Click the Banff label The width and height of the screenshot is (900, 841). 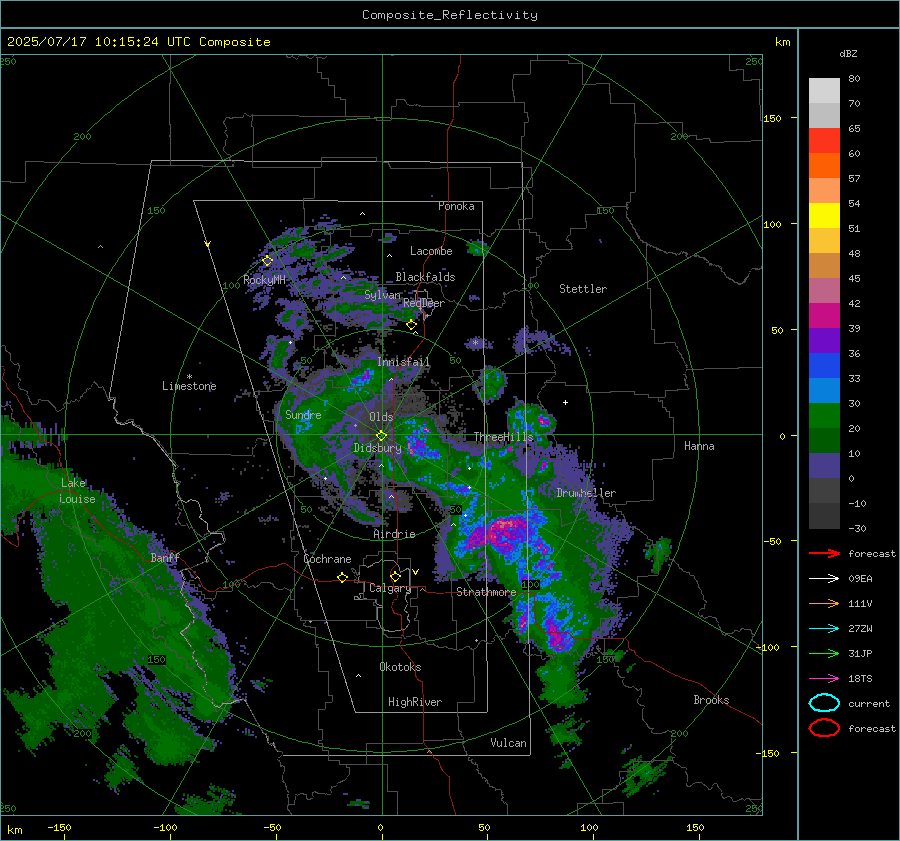(165, 558)
